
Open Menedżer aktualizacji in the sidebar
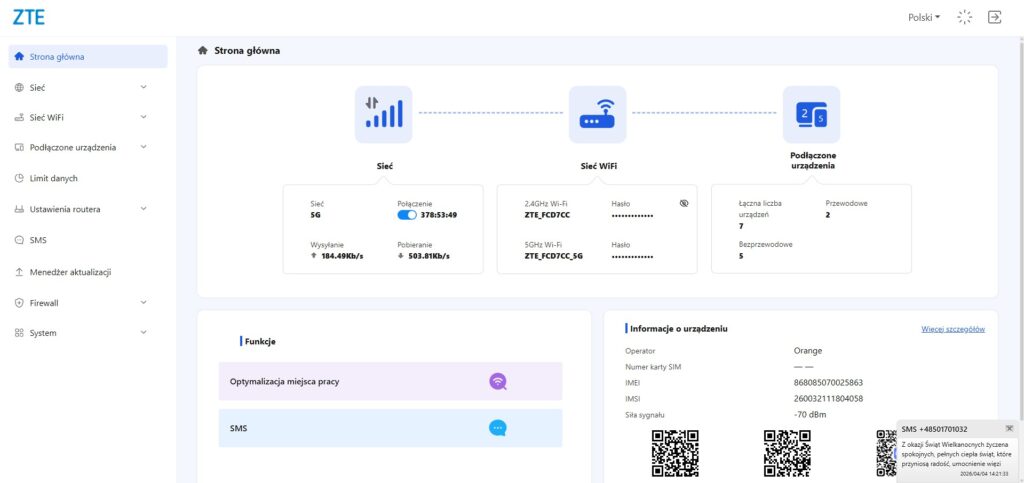pos(70,272)
